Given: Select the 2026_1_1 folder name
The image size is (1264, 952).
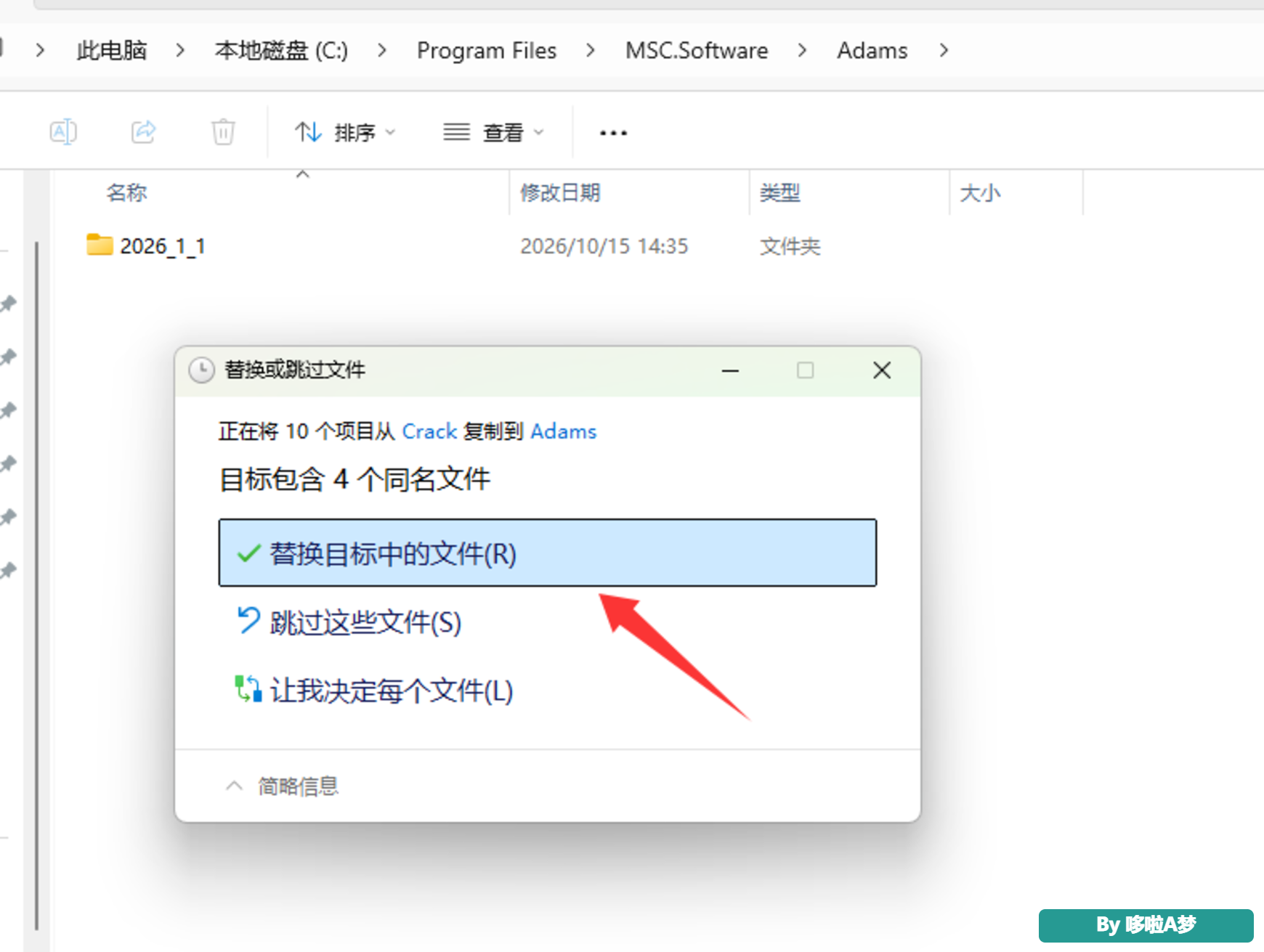Looking at the screenshot, I should (163, 246).
